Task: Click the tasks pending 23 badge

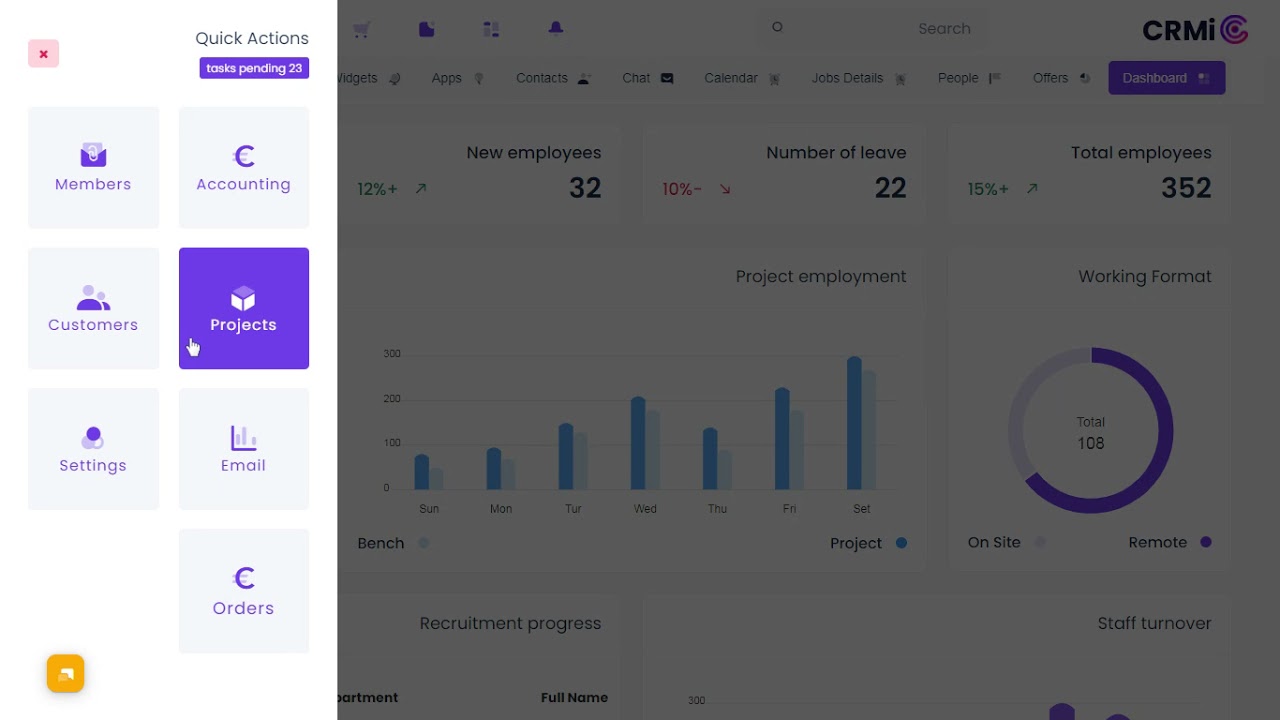Action: tap(254, 68)
